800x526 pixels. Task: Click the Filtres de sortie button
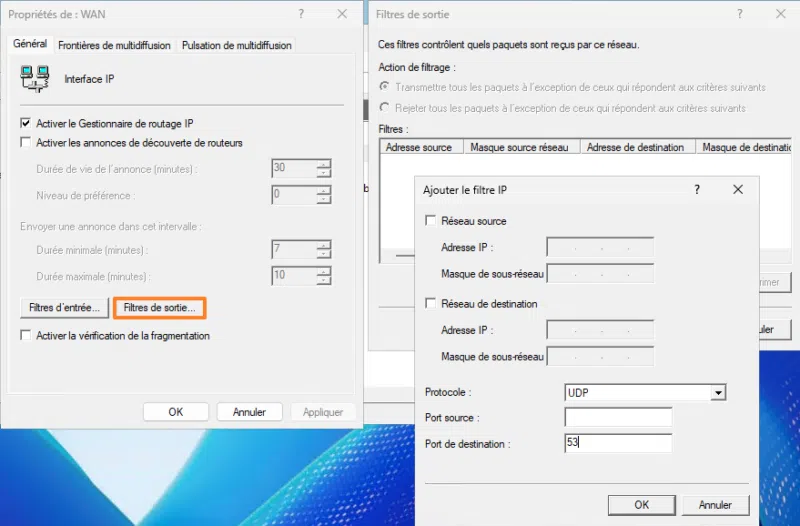pyautogui.click(x=160, y=307)
